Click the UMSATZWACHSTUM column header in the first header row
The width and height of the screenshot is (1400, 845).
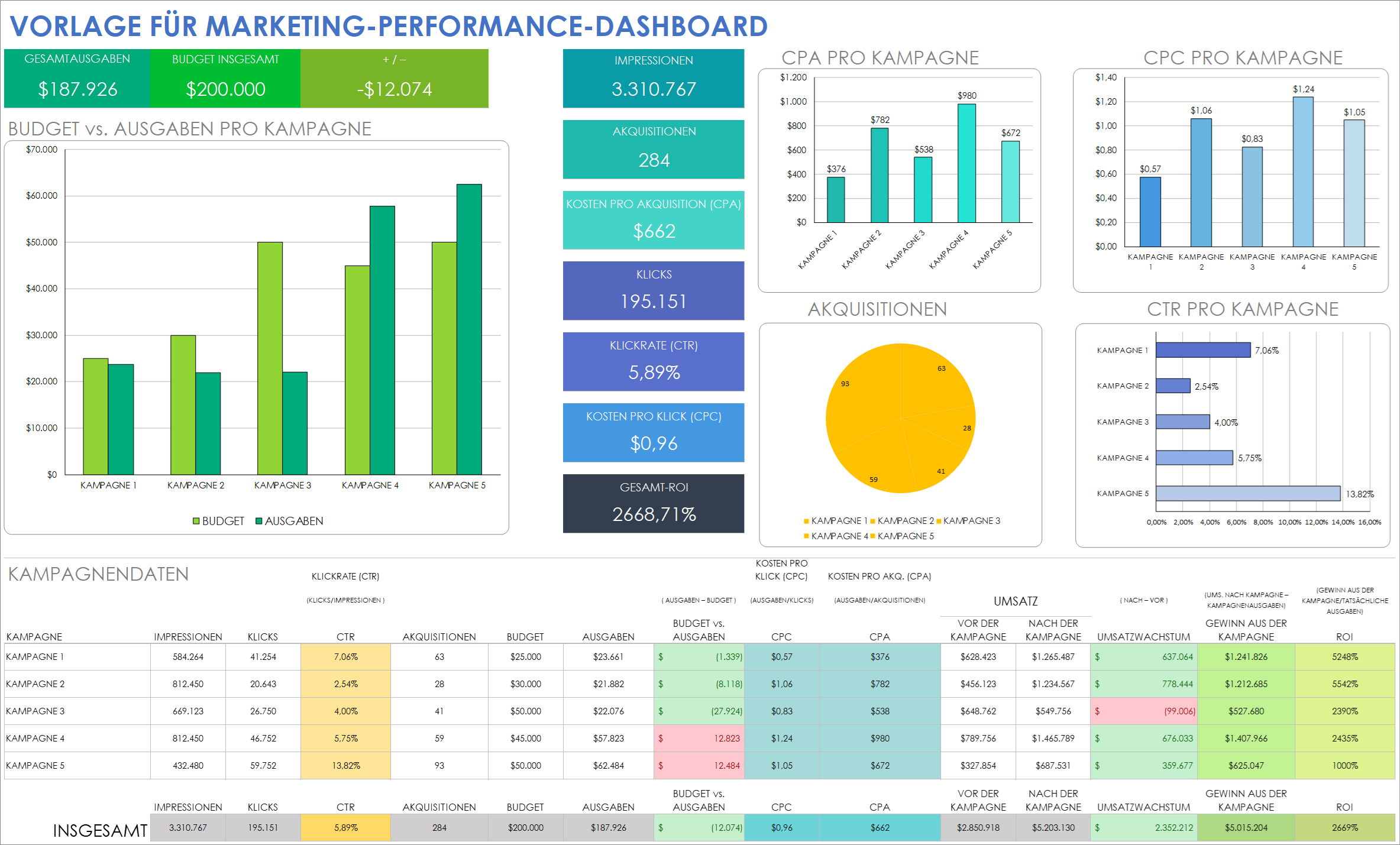[x=1144, y=637]
